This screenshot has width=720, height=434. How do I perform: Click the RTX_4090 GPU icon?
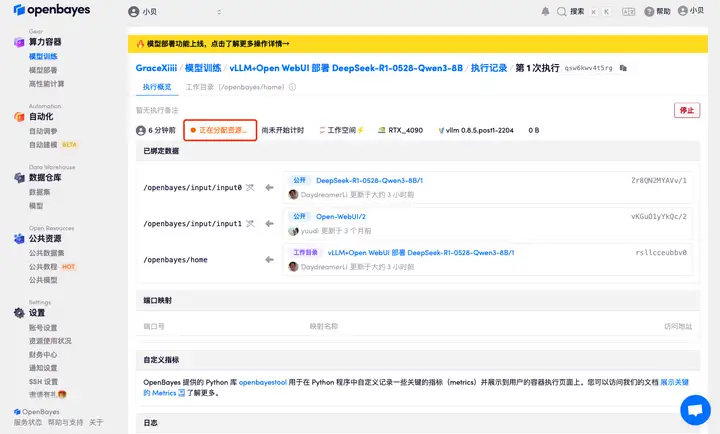(x=382, y=130)
